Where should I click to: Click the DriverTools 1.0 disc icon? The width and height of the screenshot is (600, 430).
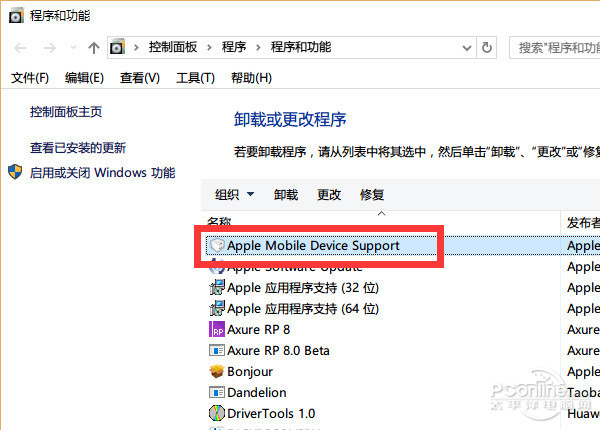[x=217, y=414]
